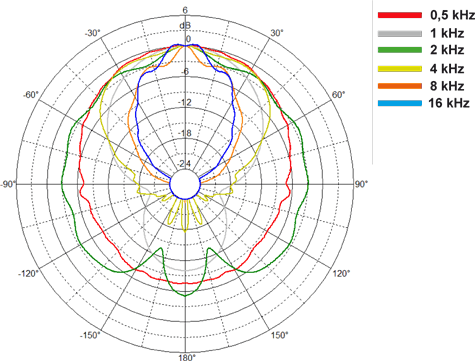Click the '30°' angle label

pos(277,33)
